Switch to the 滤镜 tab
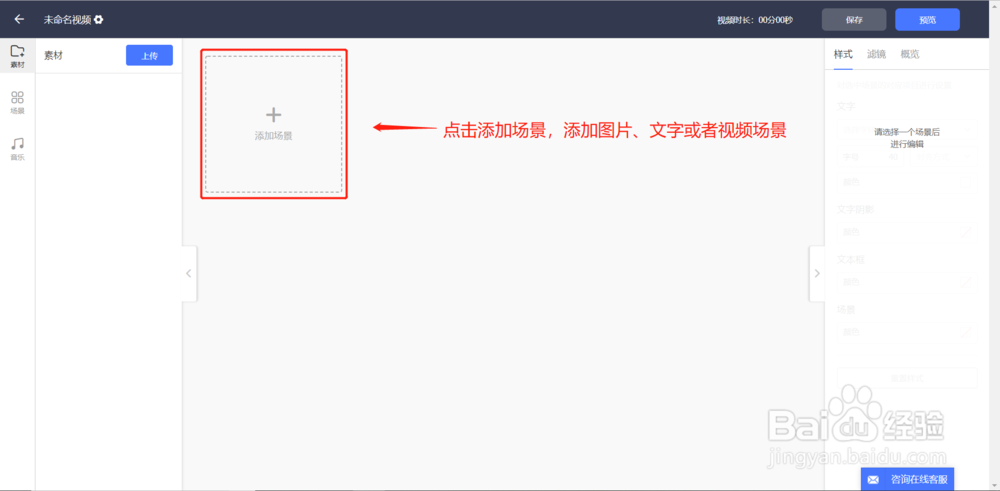The width and height of the screenshot is (1000, 491). click(x=876, y=54)
